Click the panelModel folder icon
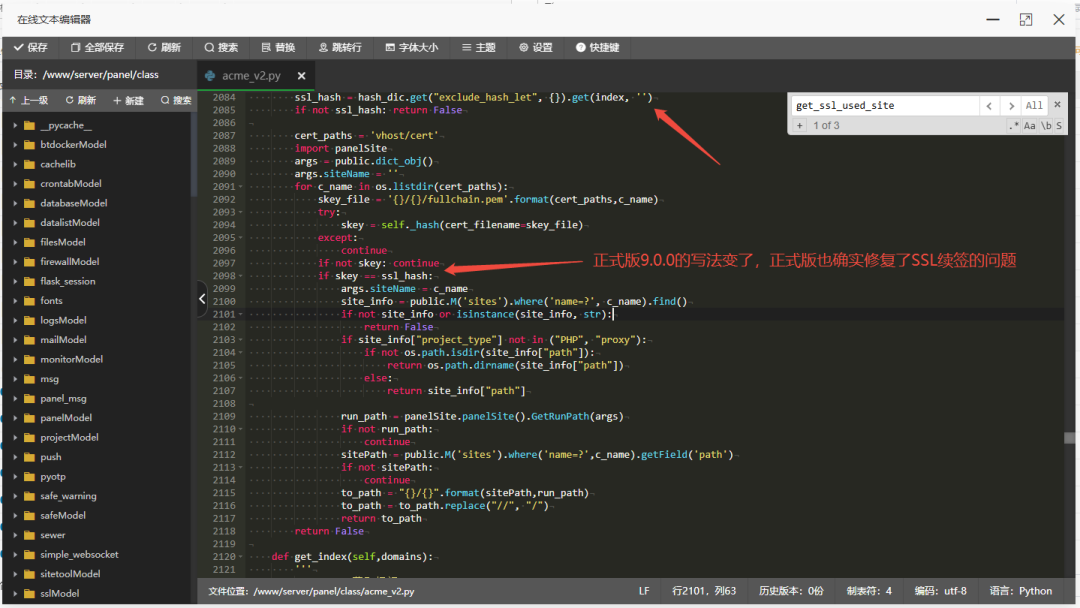The width and height of the screenshot is (1080, 608). (x=29, y=418)
